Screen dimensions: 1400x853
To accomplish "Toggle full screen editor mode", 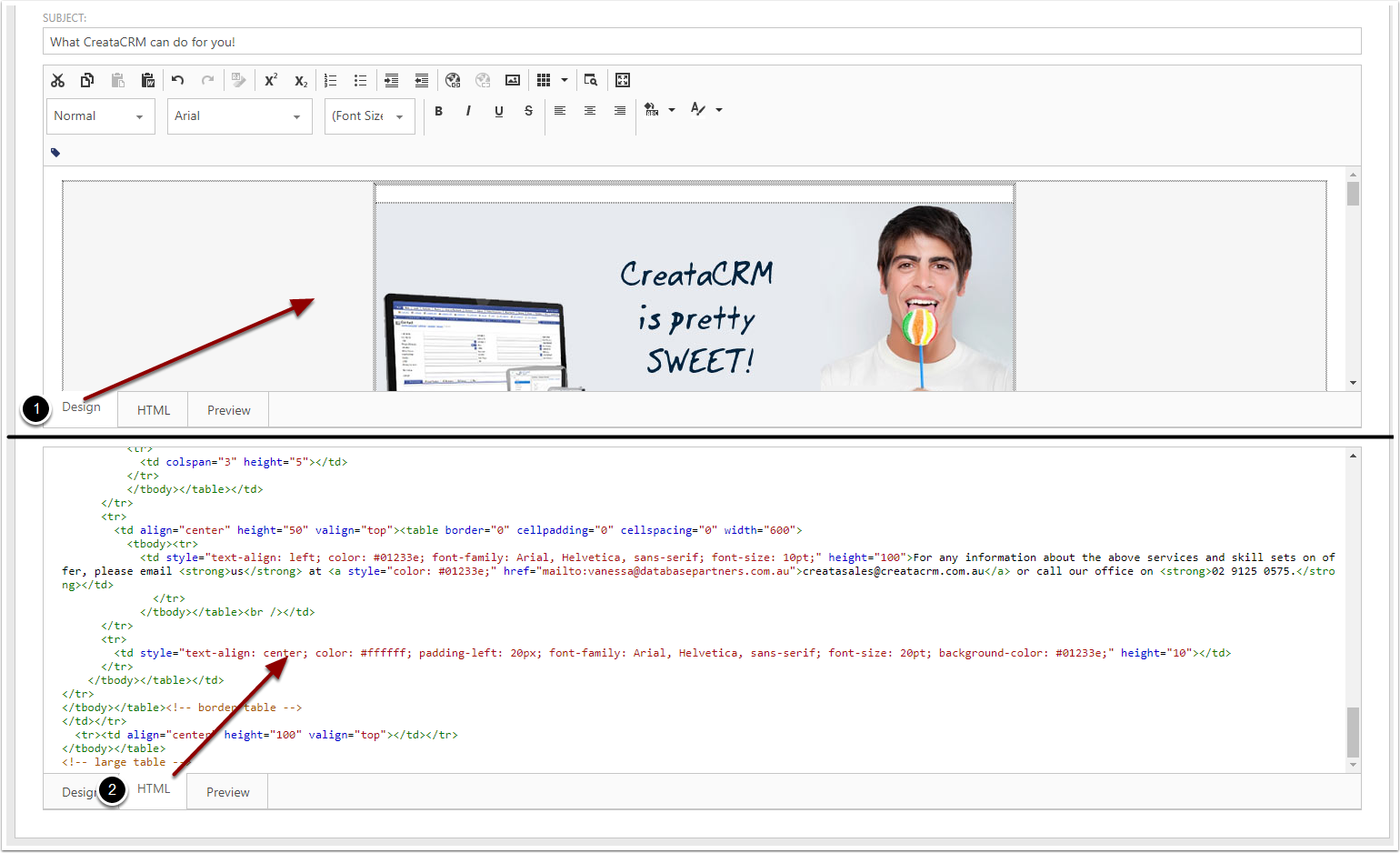I will [623, 80].
